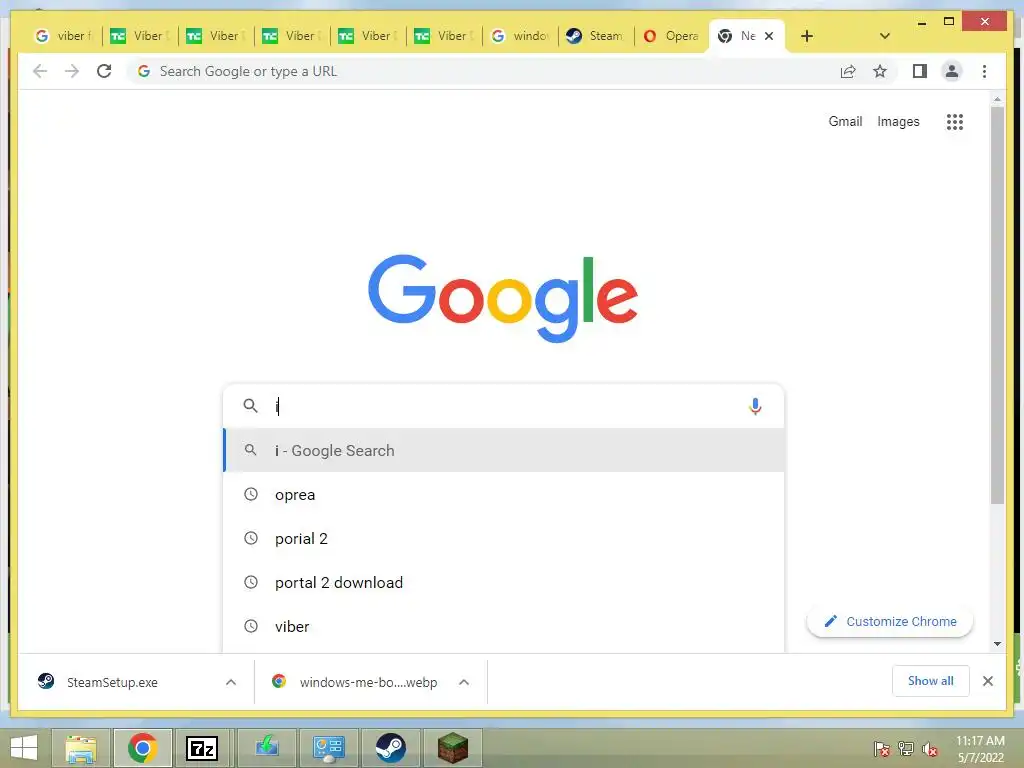Image resolution: width=1024 pixels, height=768 pixels.
Task: Open SteamSetup.exe download item
Action: click(x=112, y=682)
